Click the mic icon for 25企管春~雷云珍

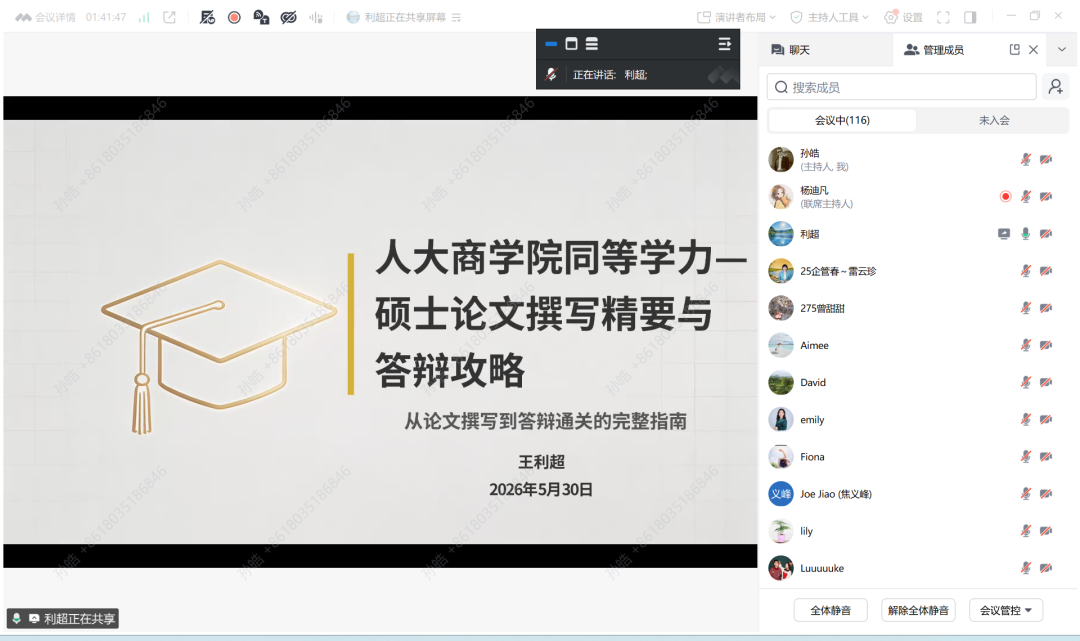coord(1026,271)
